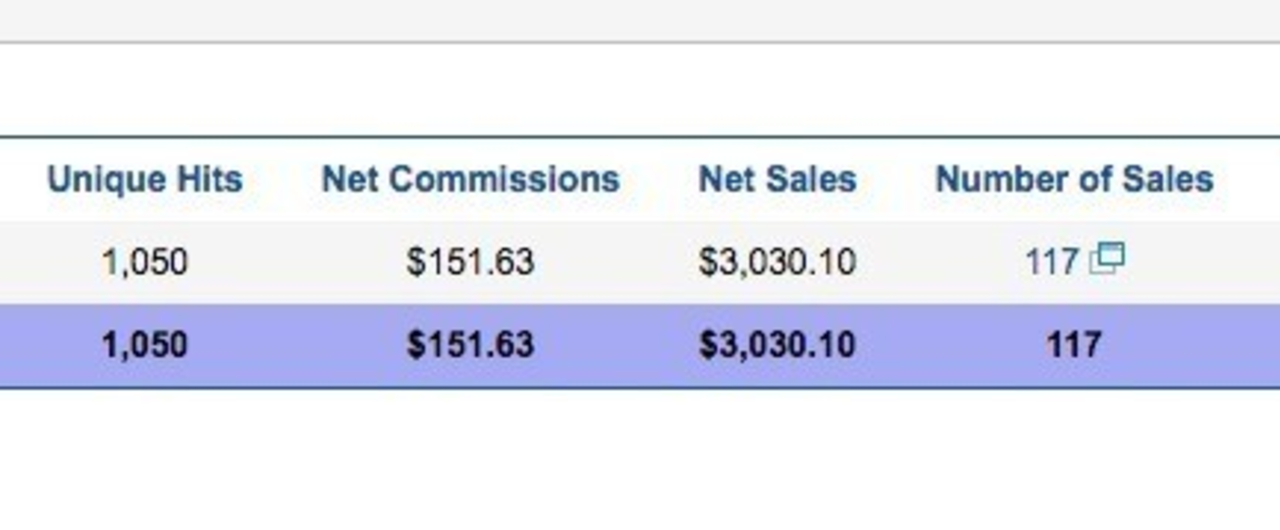Sort by Net Commissions column header
Image resolution: width=1280 pixels, height=530 pixels.
coord(470,179)
